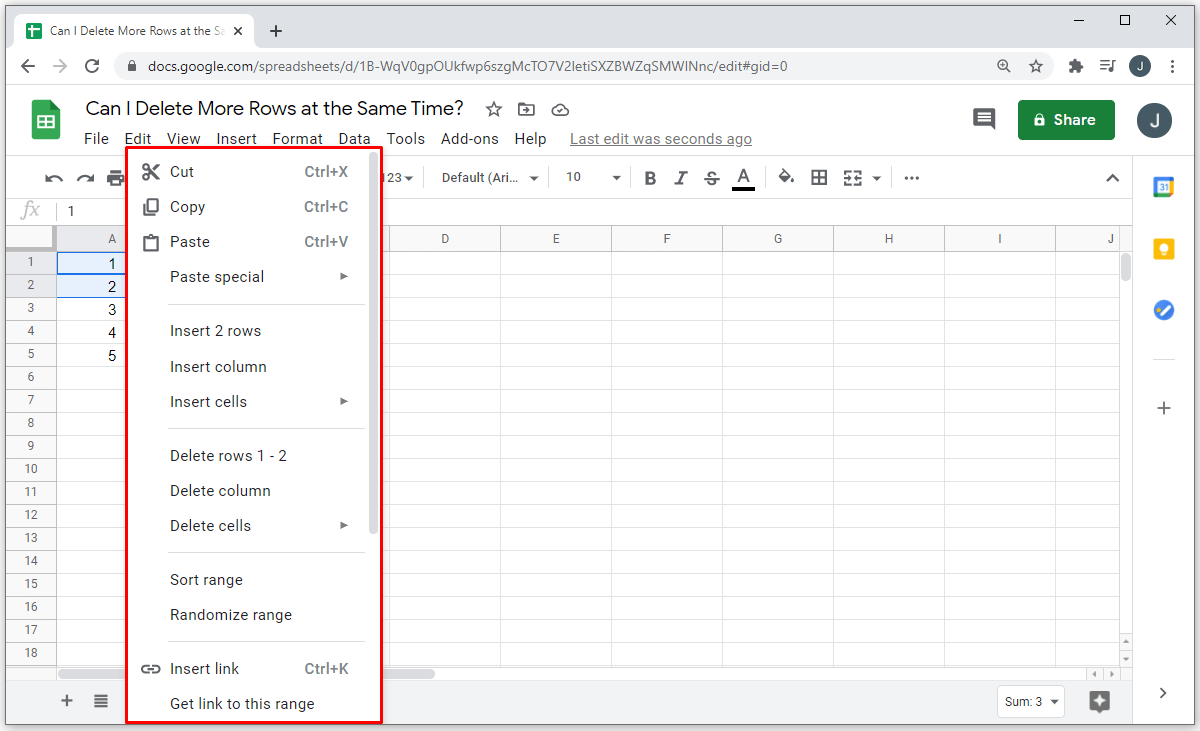Toggle strikethrough formatting

point(712,178)
